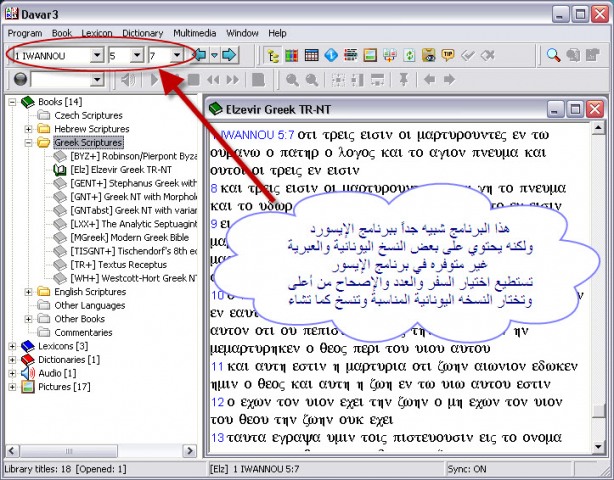Image resolution: width=614 pixels, height=480 pixels.
Task: Click the TIP icon in the toolbar
Action: 447,55
